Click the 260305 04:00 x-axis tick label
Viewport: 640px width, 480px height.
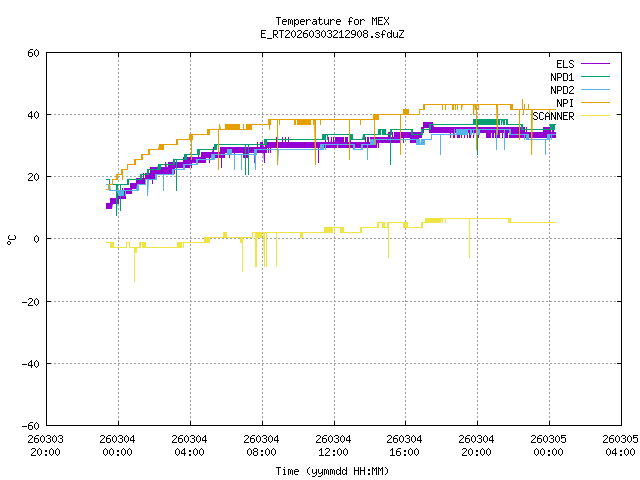[x=619, y=445]
